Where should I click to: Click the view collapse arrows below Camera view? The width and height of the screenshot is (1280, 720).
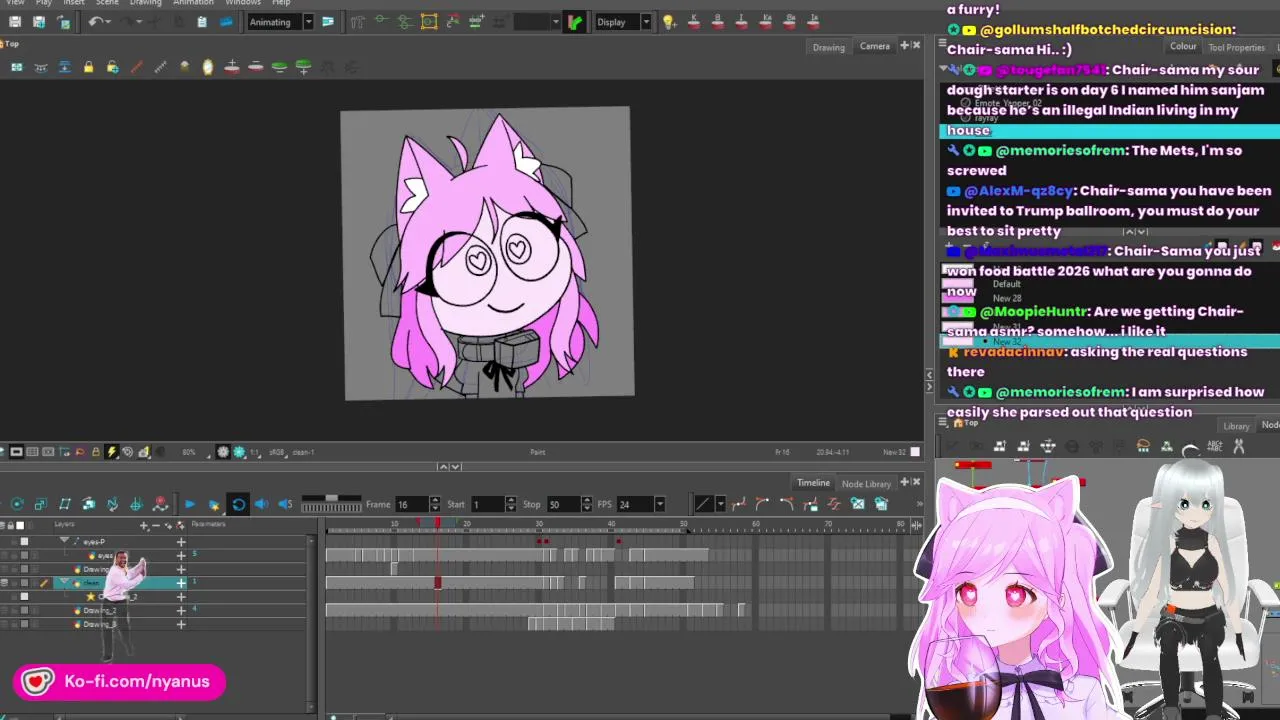449,466
